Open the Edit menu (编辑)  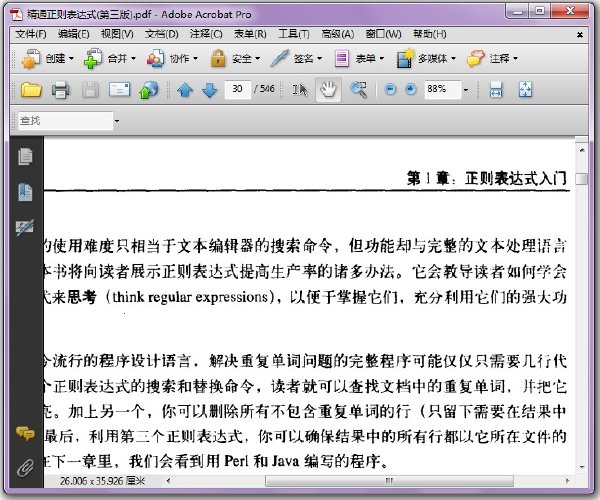pos(73,34)
